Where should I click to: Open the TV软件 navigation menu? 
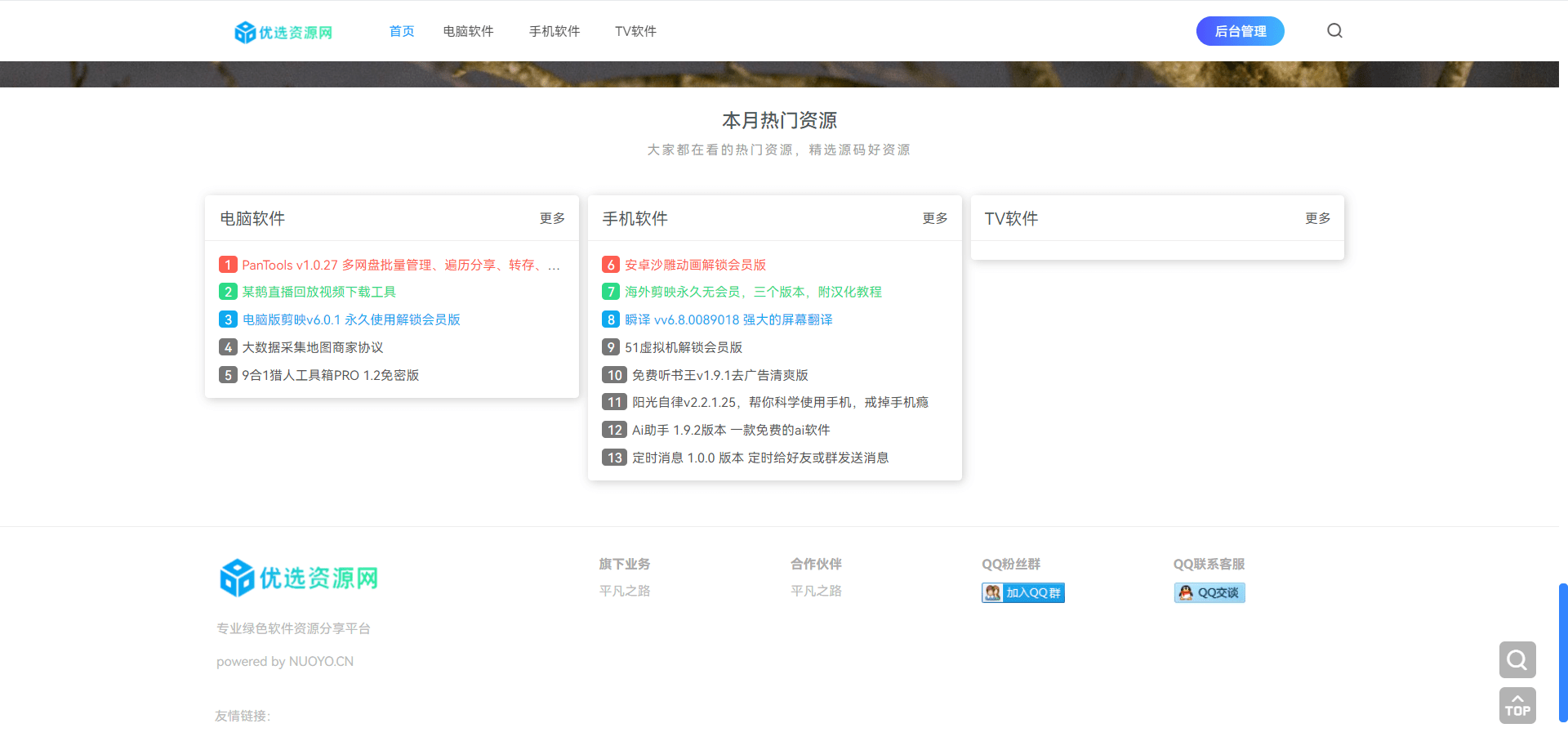[635, 30]
